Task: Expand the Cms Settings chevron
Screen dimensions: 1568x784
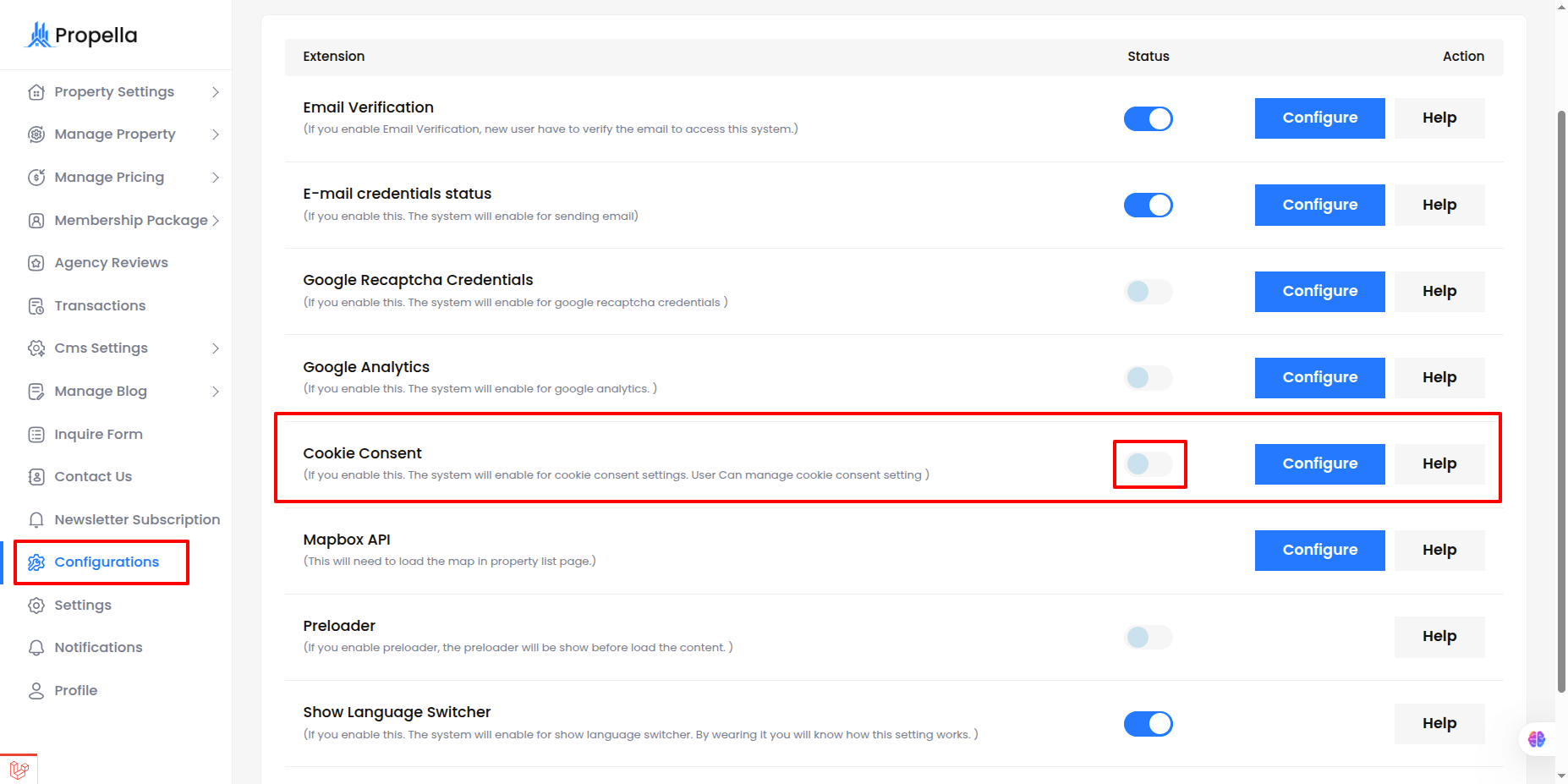Action: 216,348
